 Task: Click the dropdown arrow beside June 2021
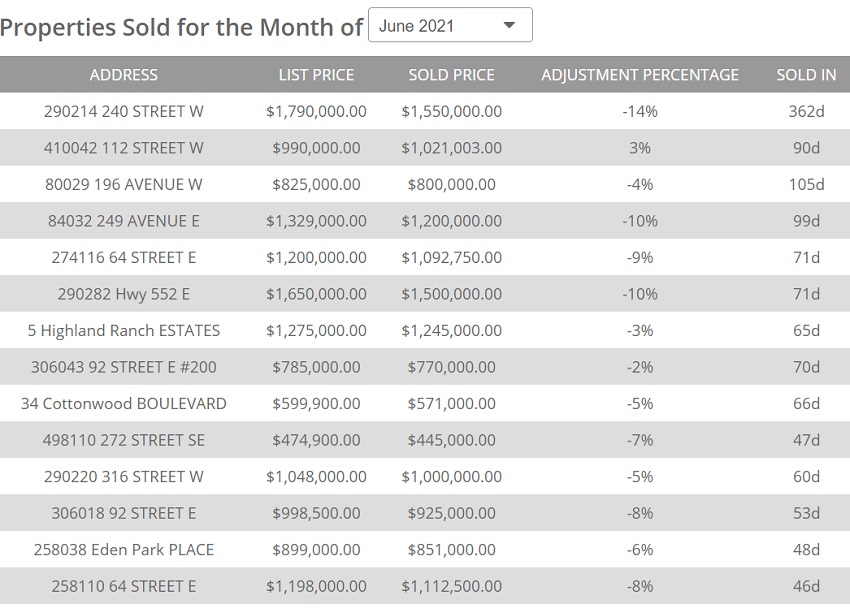509,26
